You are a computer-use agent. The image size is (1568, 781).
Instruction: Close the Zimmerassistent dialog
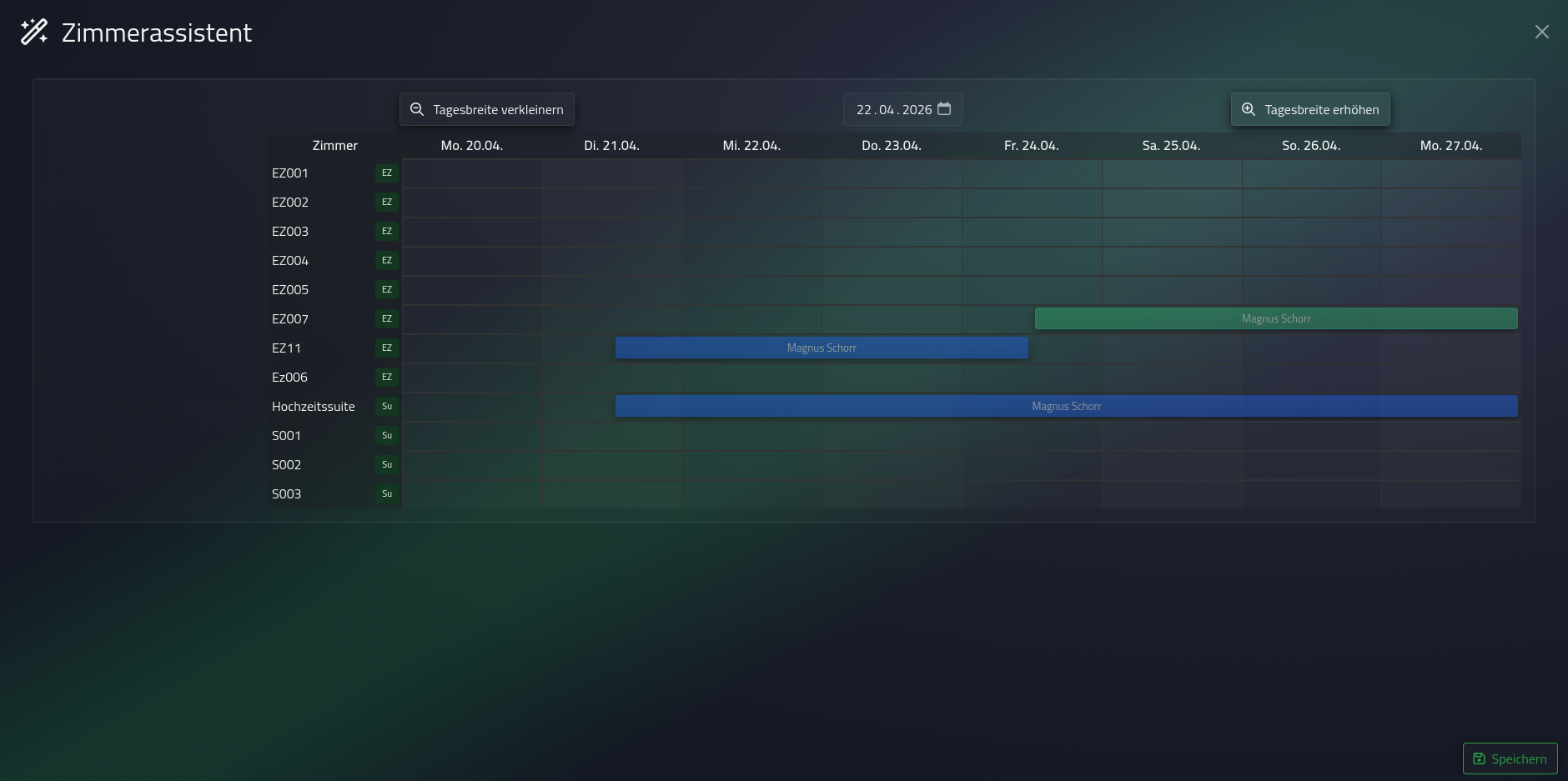pos(1541,32)
